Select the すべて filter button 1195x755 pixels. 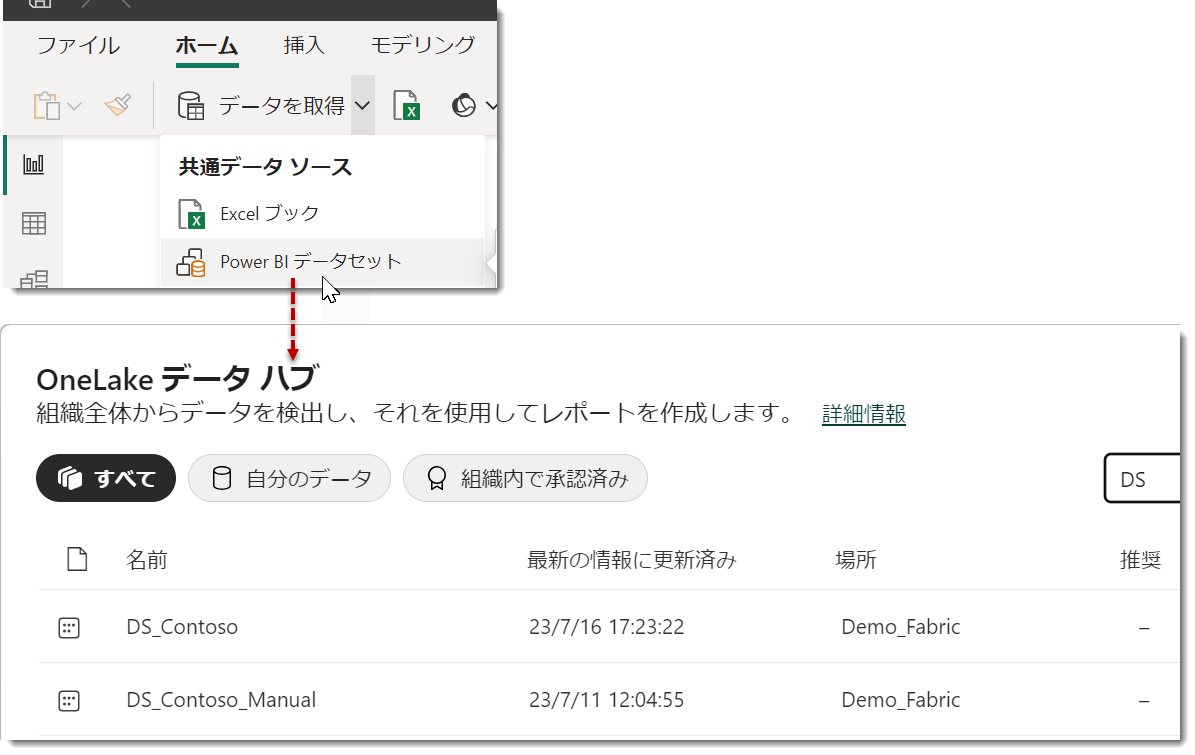(x=106, y=478)
